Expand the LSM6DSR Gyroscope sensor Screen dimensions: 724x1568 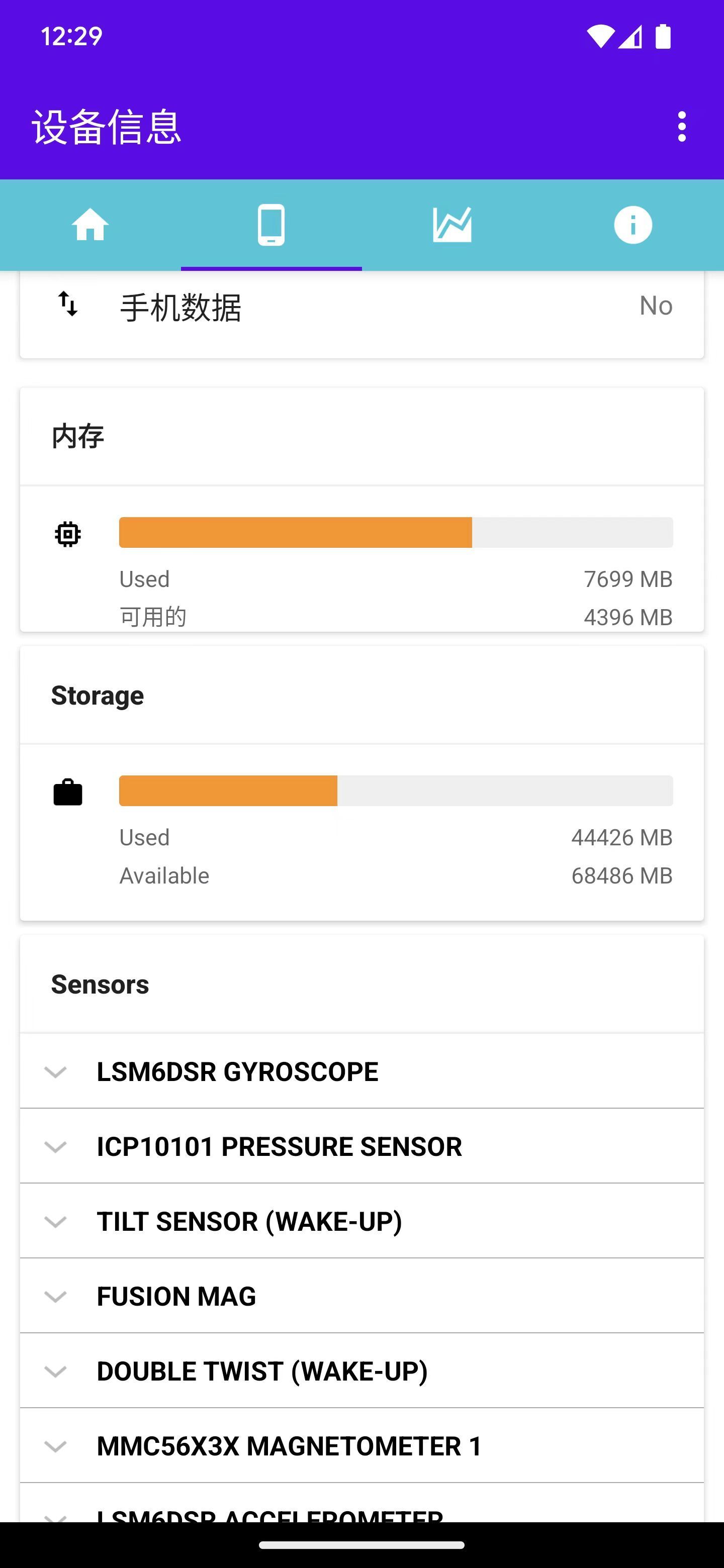56,1072
